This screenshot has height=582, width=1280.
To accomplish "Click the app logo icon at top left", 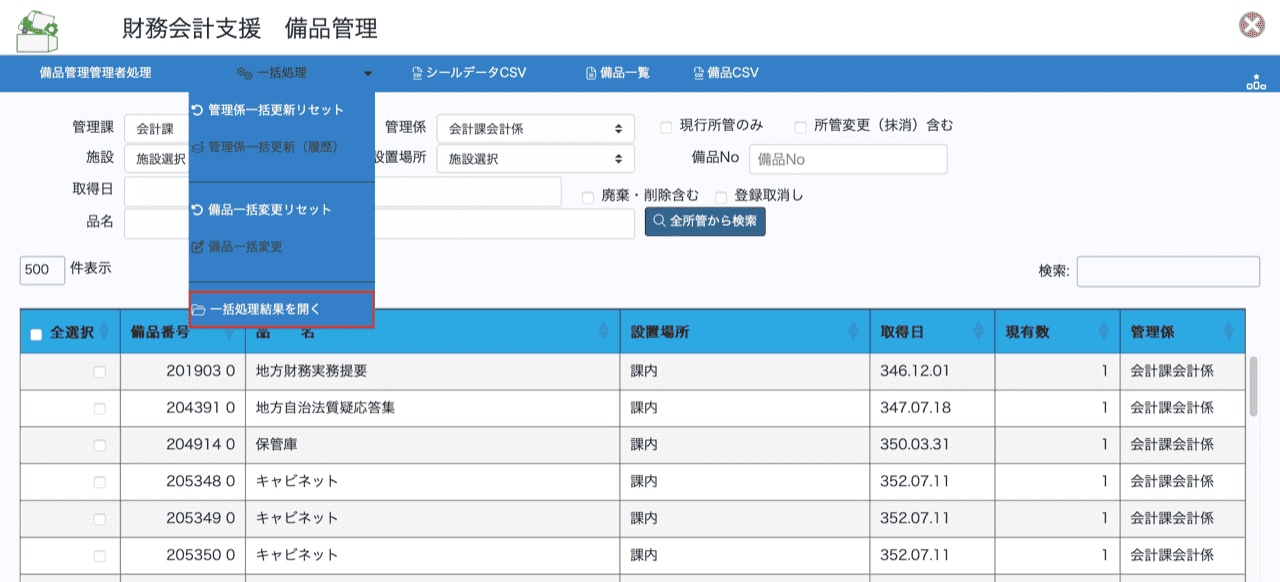I will coord(37,29).
